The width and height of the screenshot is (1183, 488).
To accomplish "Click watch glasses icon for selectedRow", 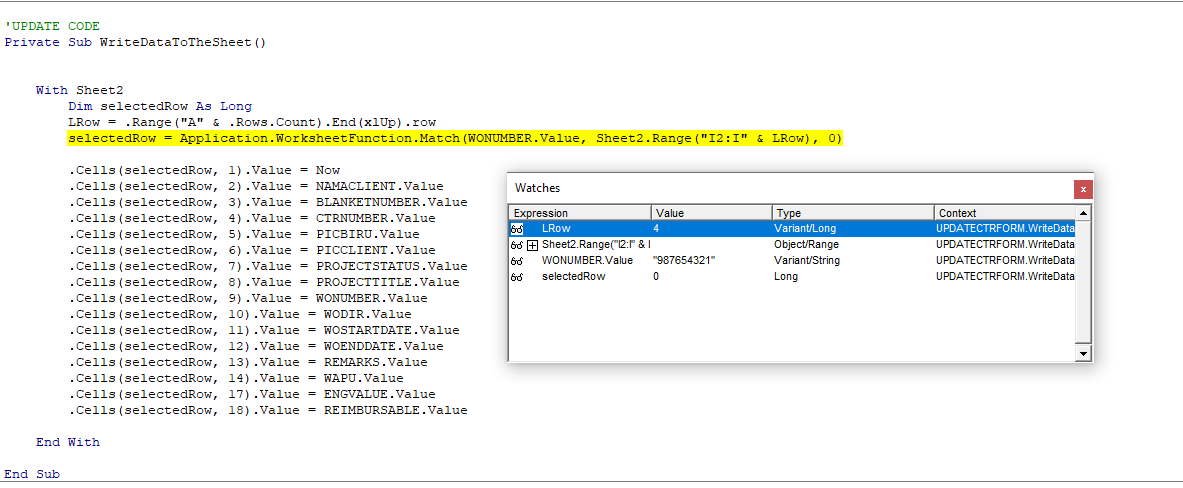I will 517,278.
